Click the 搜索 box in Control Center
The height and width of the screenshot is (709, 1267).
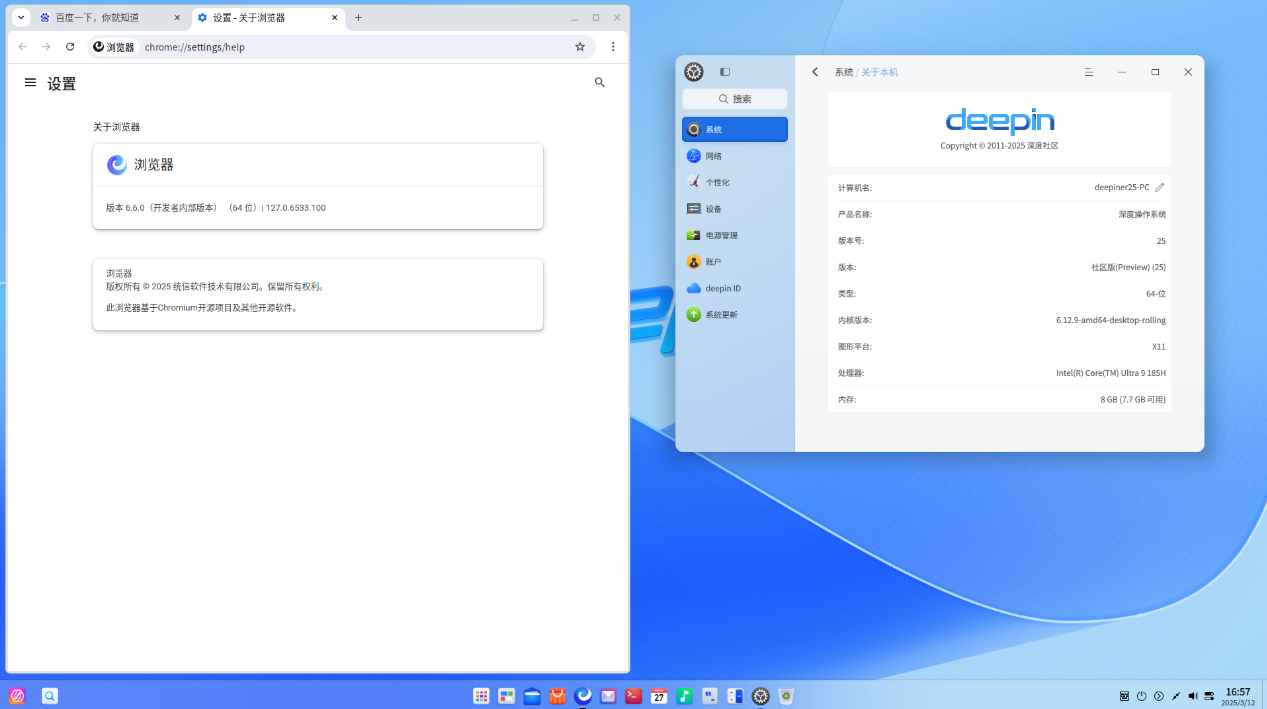[x=735, y=99]
